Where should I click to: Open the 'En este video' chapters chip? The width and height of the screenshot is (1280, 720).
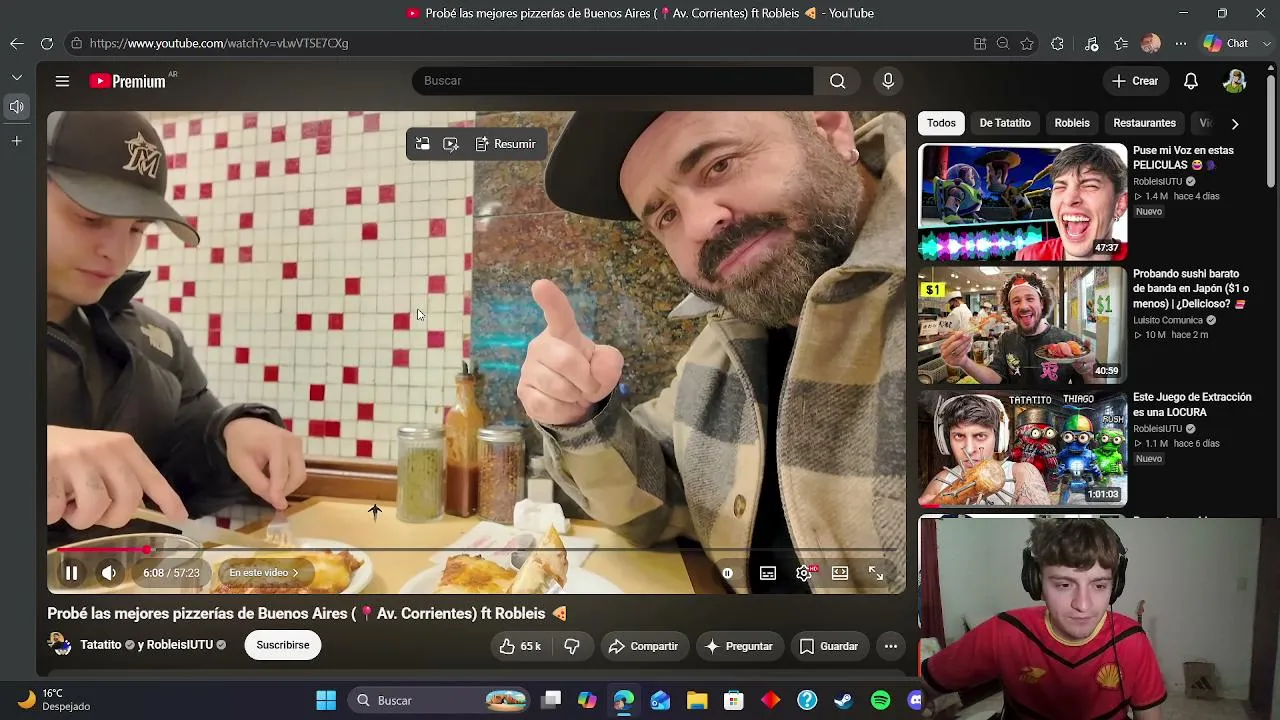tap(264, 573)
